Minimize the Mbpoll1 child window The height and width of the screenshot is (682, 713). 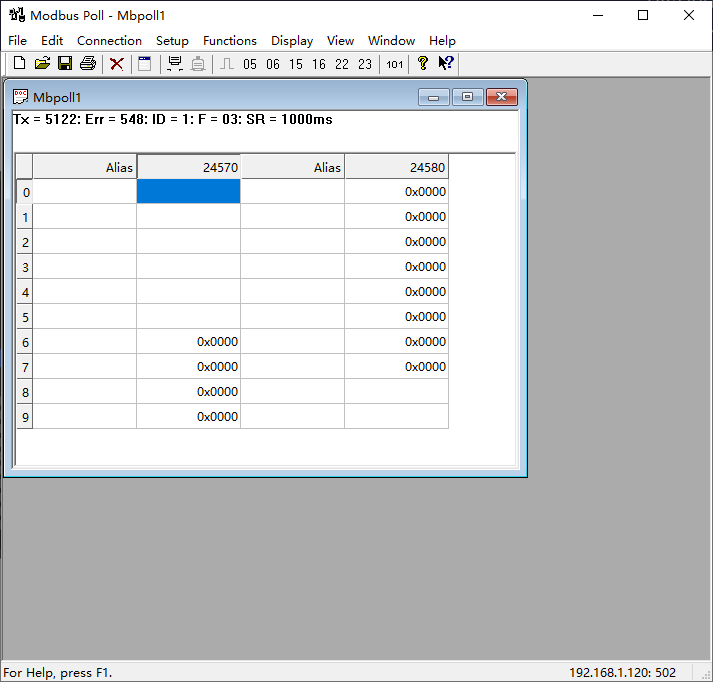[434, 97]
